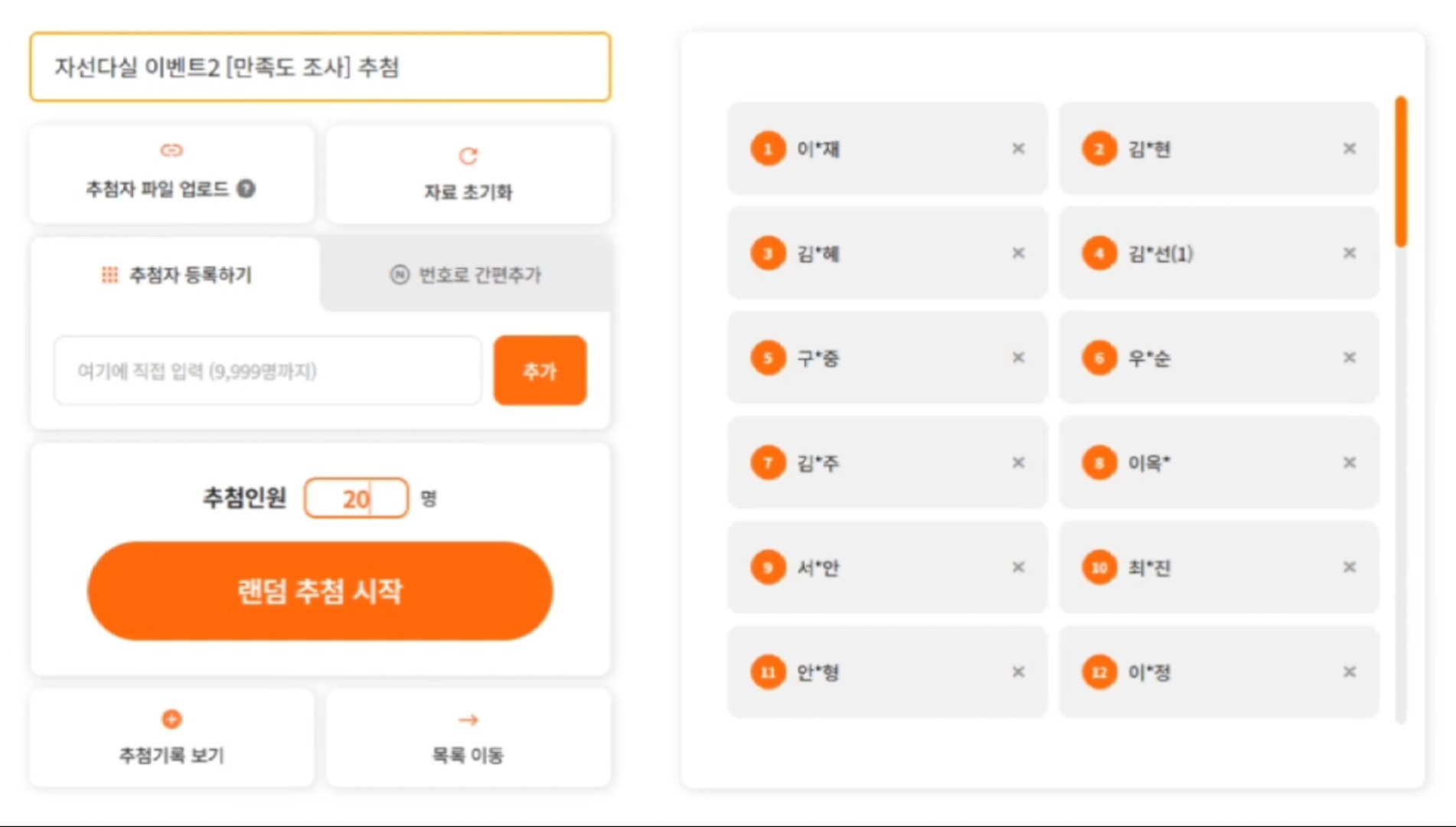Start the draw with 랜덤 추첨 시작
Screen dimensions: 1456x827
point(320,591)
